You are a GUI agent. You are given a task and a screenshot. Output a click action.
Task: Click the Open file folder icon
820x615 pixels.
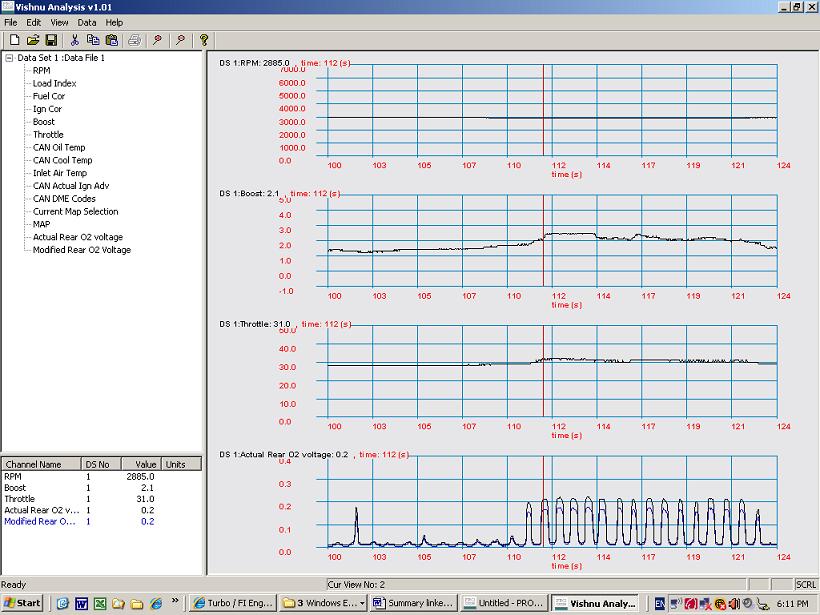pyautogui.click(x=32, y=40)
